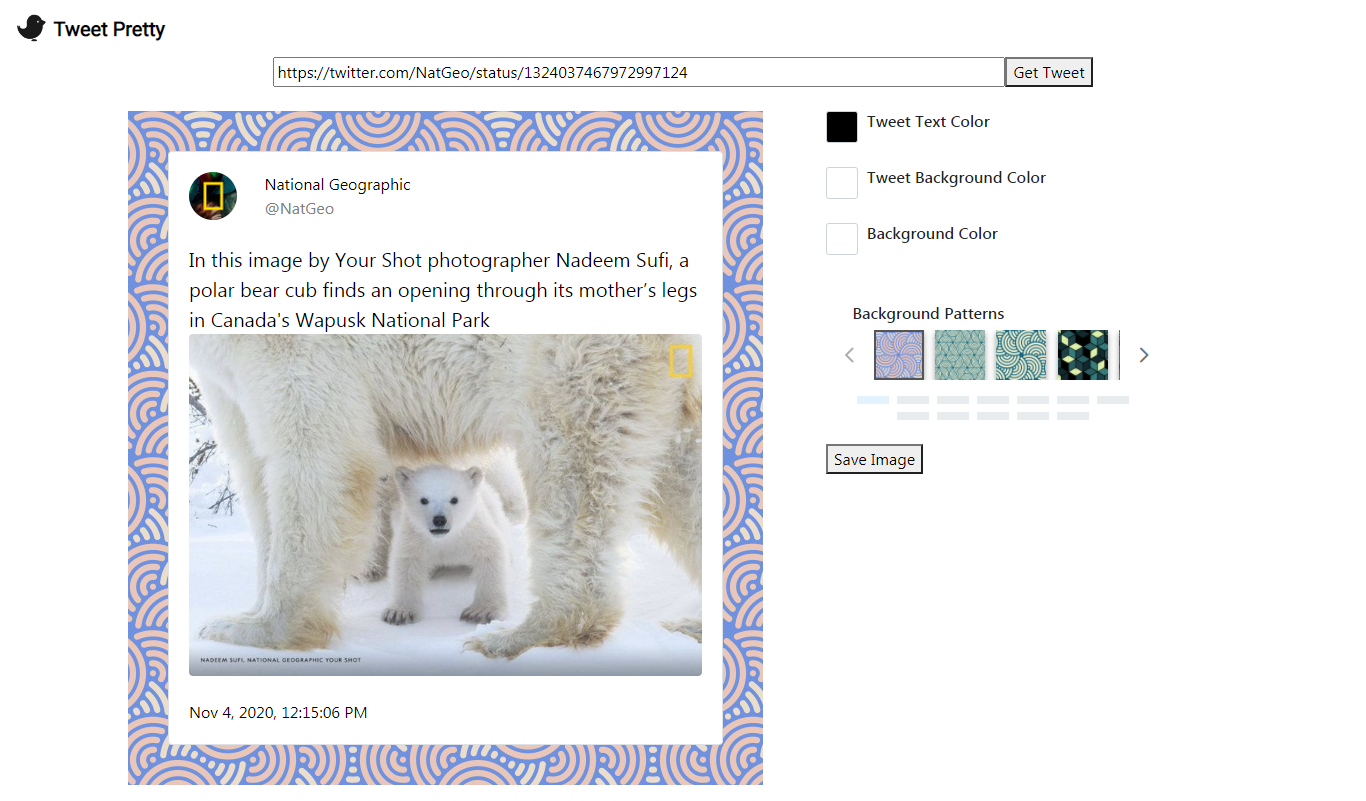
Task: Open the Tweet Text Color picker
Action: pos(842,127)
